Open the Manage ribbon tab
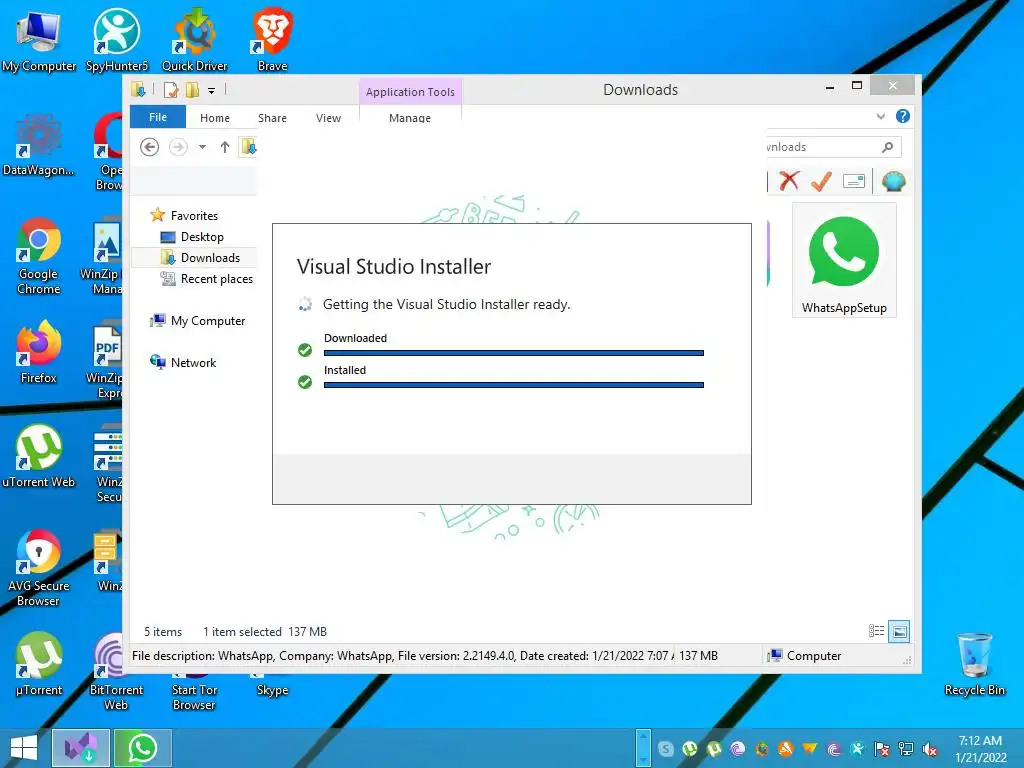Image resolution: width=1024 pixels, height=768 pixels. click(x=409, y=118)
